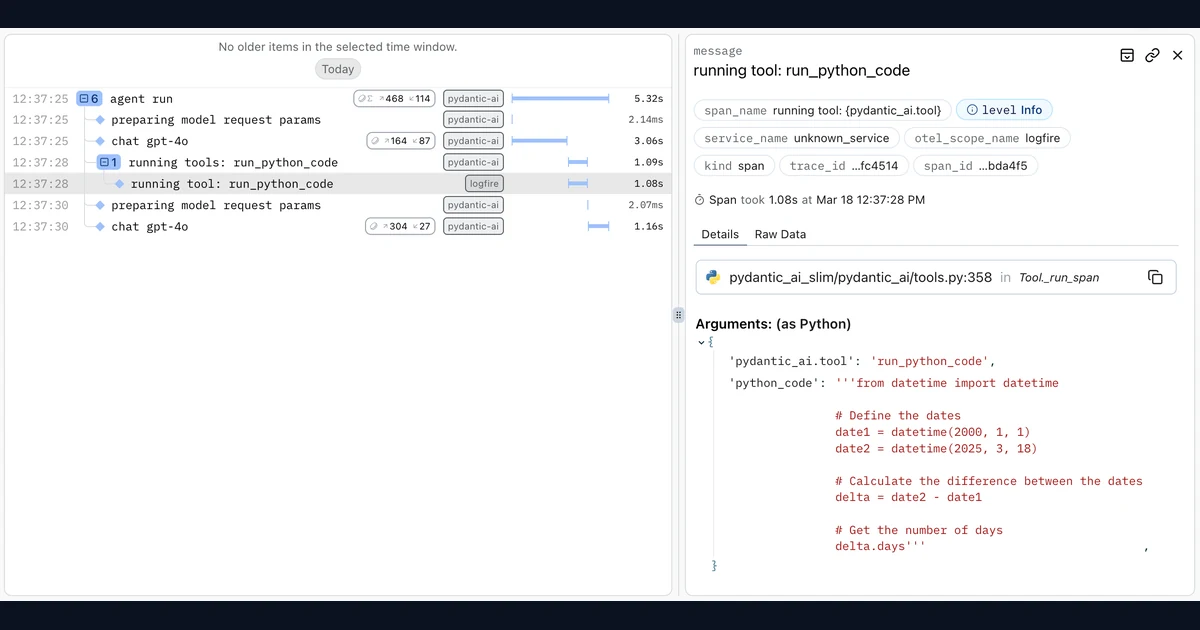Click the otel_scope_name logfire chip
This screenshot has height=630, width=1200.
987,138
